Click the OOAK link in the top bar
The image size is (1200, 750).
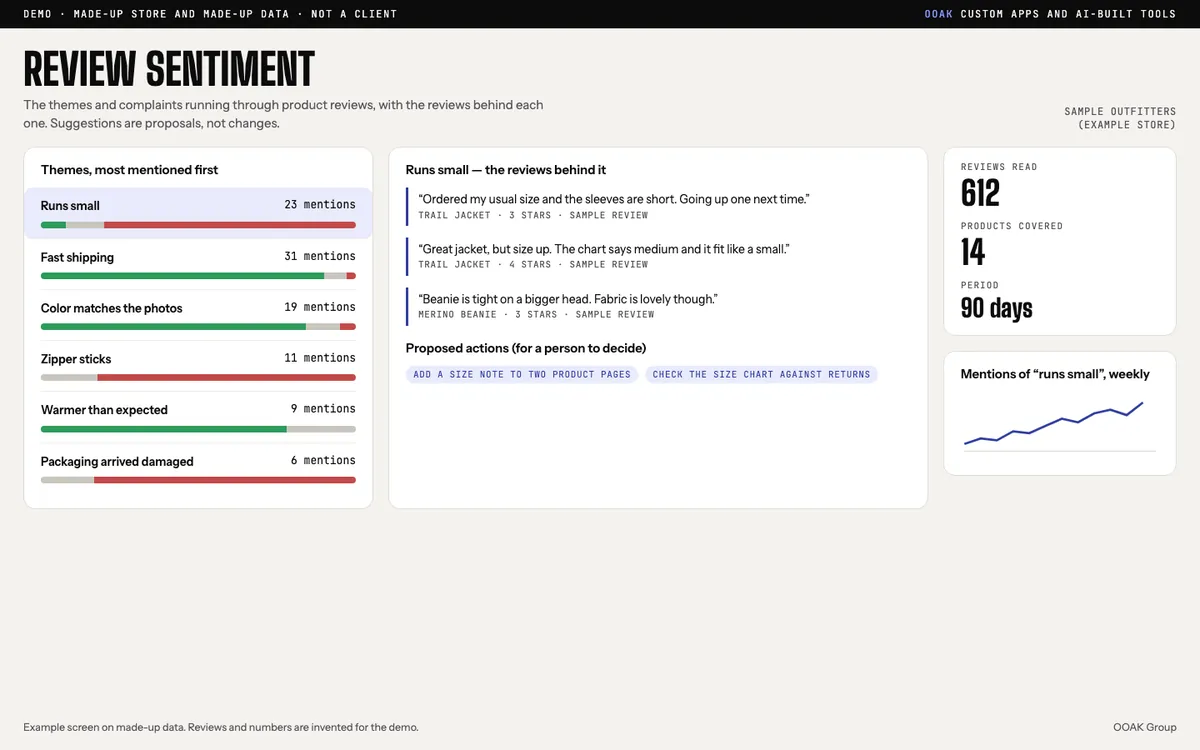(939, 14)
